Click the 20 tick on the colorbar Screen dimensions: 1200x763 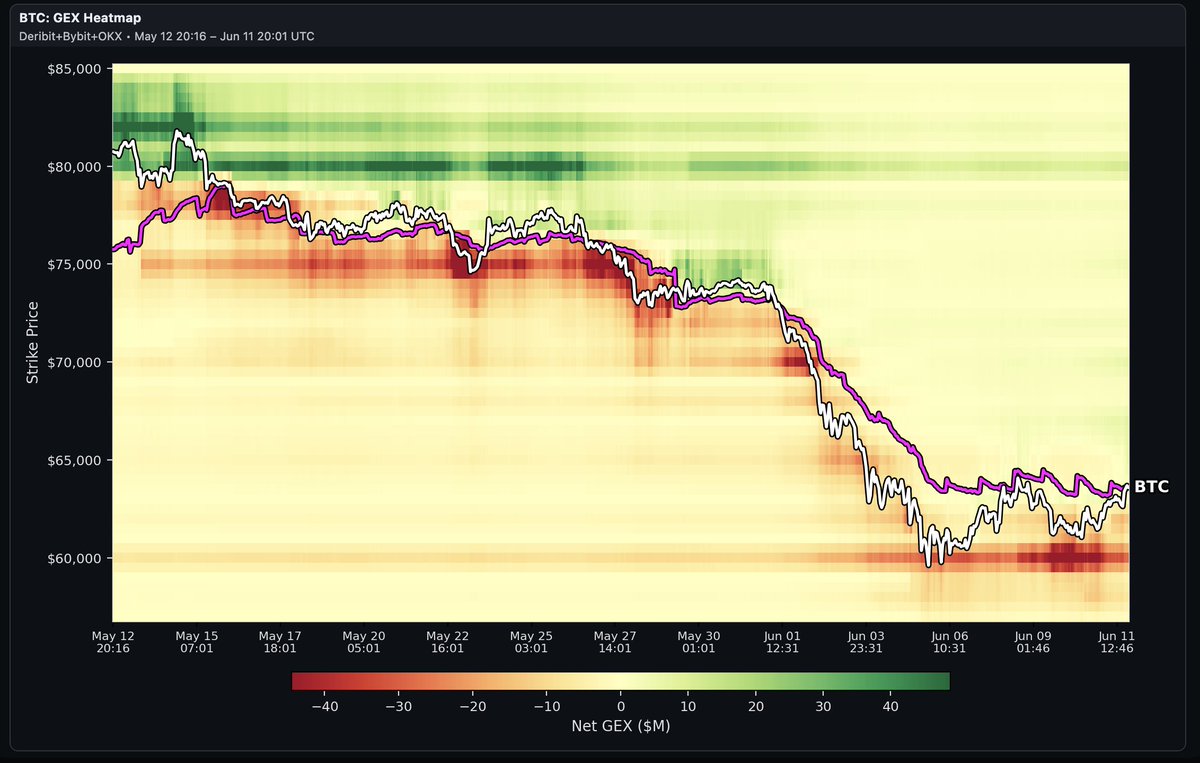(x=756, y=706)
